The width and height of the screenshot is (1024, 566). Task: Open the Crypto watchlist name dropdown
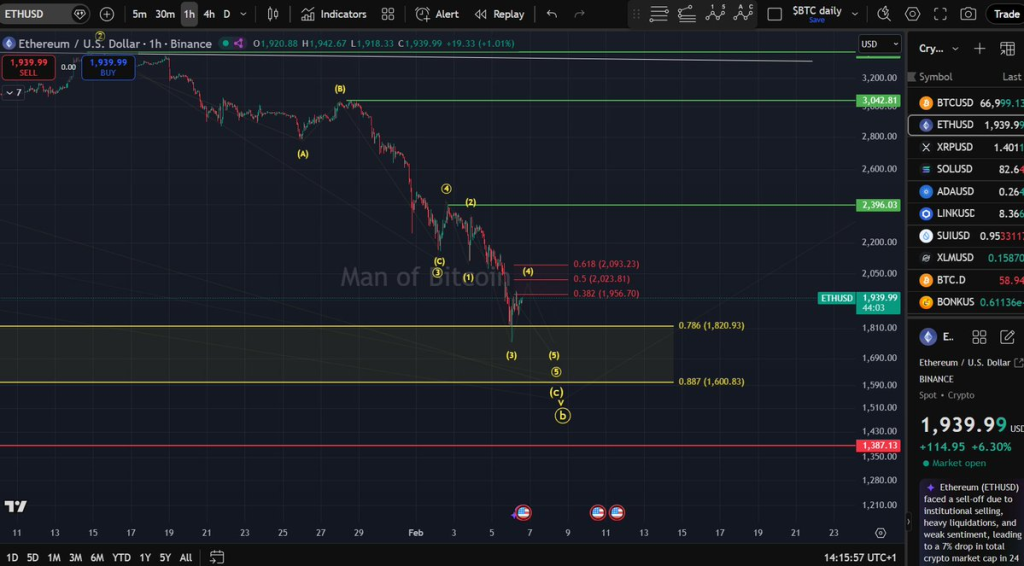pyautogui.click(x=939, y=48)
